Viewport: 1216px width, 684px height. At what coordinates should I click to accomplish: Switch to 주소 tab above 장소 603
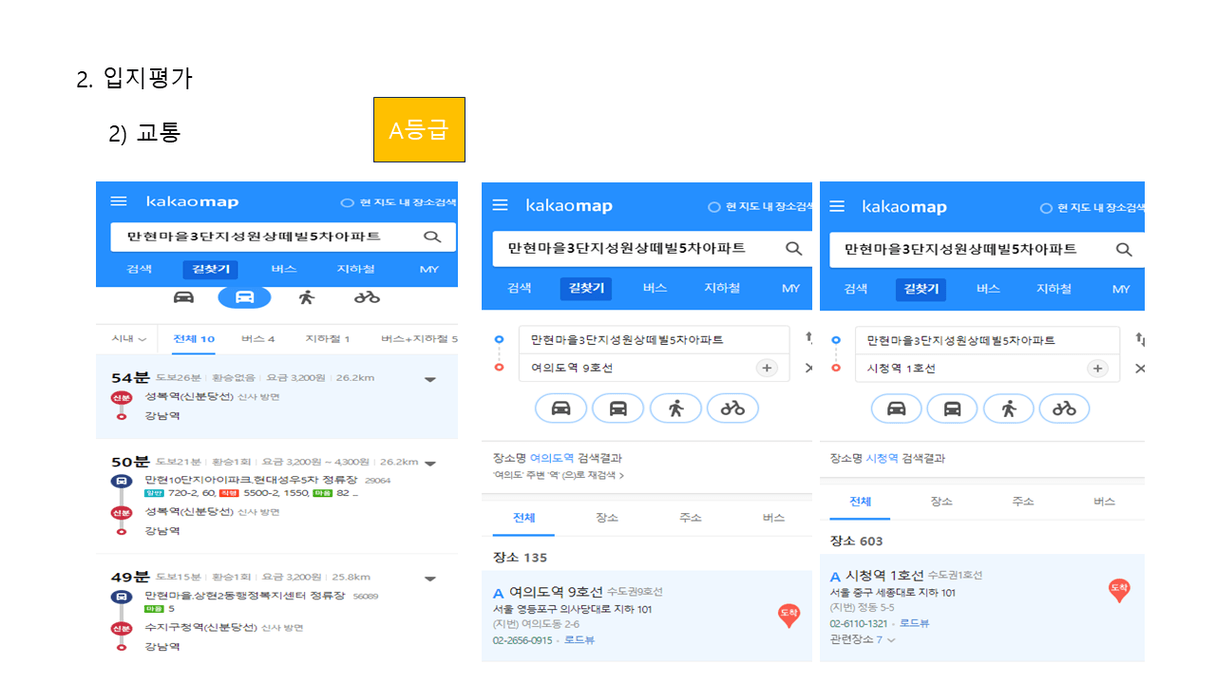pos(1022,501)
